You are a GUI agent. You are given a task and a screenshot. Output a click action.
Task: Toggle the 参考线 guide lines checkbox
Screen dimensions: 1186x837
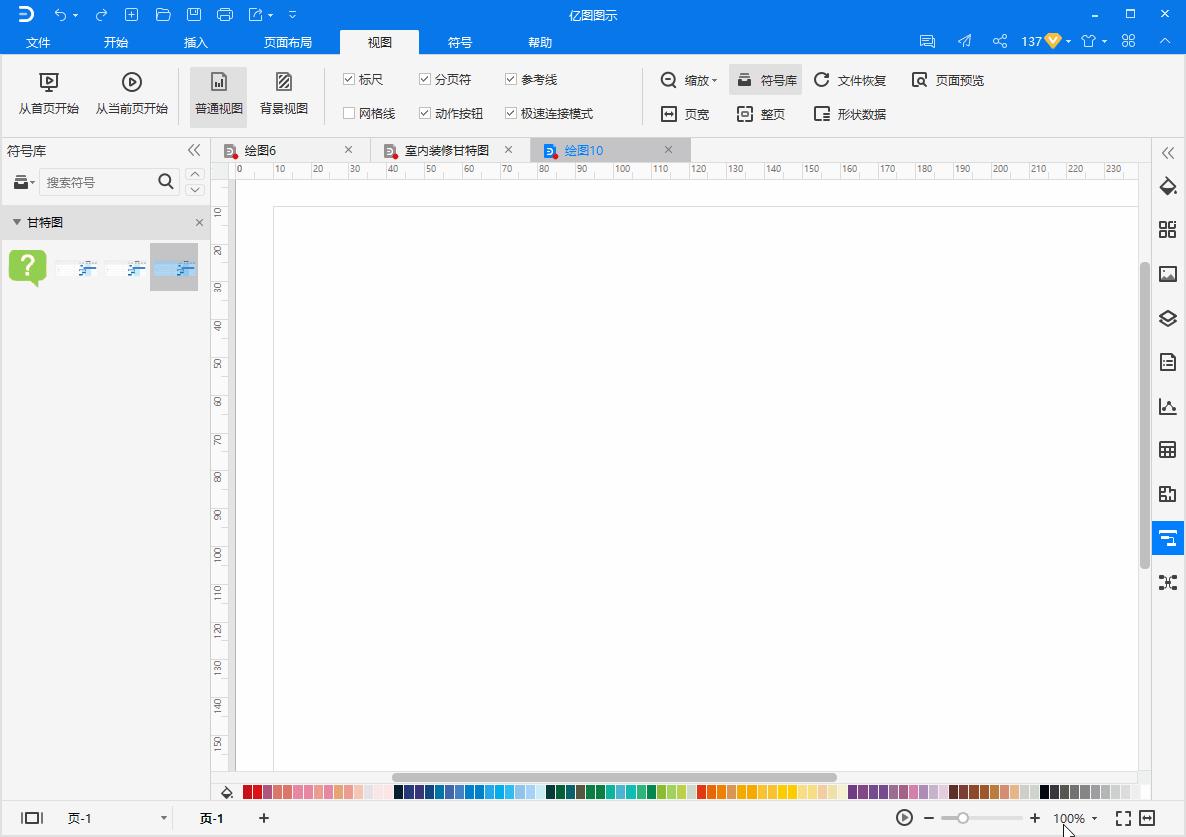pyautogui.click(x=511, y=79)
